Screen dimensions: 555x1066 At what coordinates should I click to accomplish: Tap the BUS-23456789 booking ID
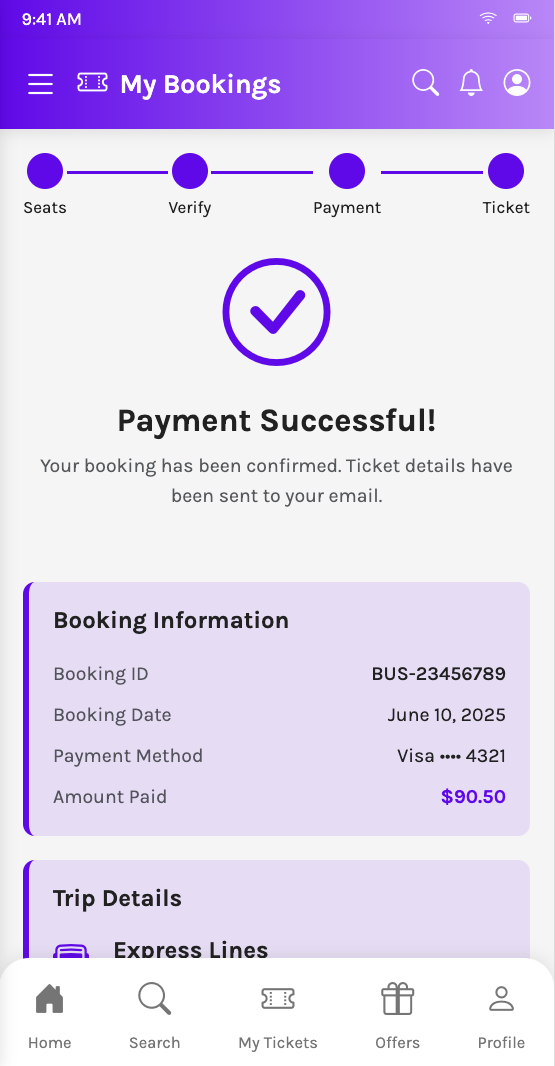[x=439, y=674]
